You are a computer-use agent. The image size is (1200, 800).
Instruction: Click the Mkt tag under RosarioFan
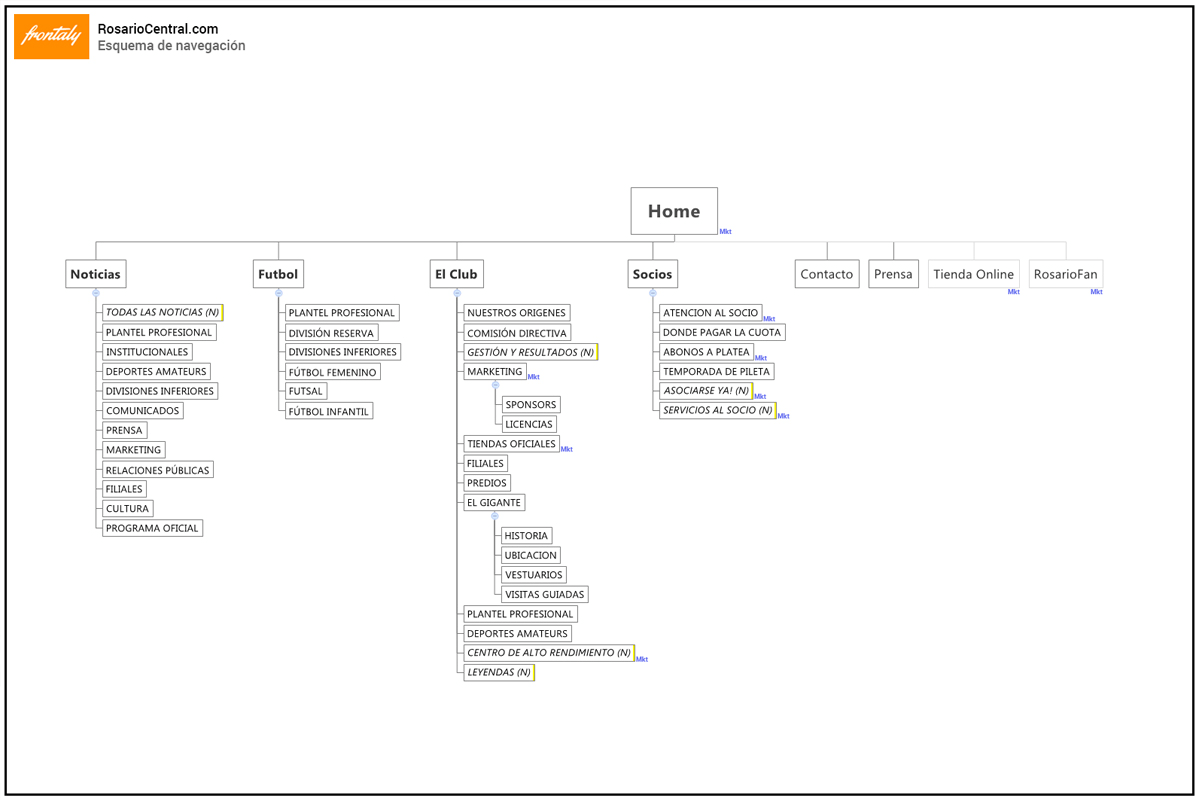pos(1096,292)
